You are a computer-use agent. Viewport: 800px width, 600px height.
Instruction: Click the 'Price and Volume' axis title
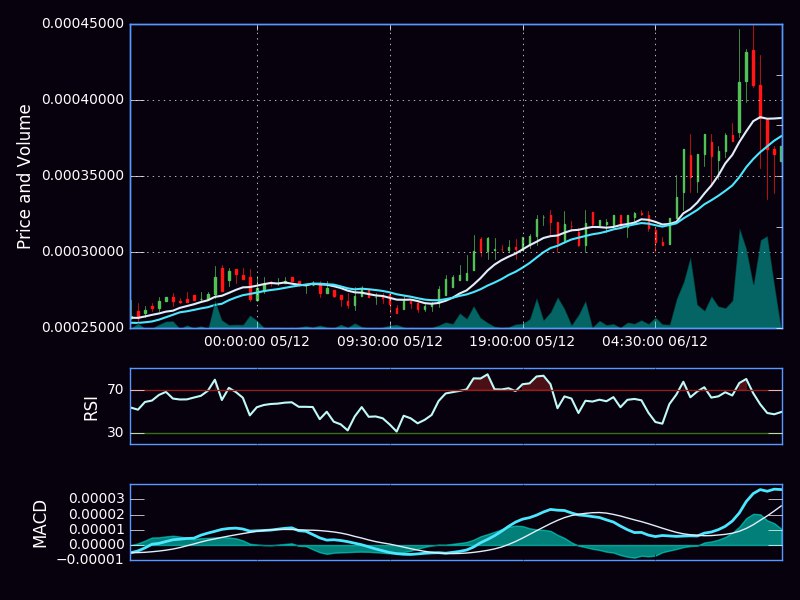pos(24,177)
